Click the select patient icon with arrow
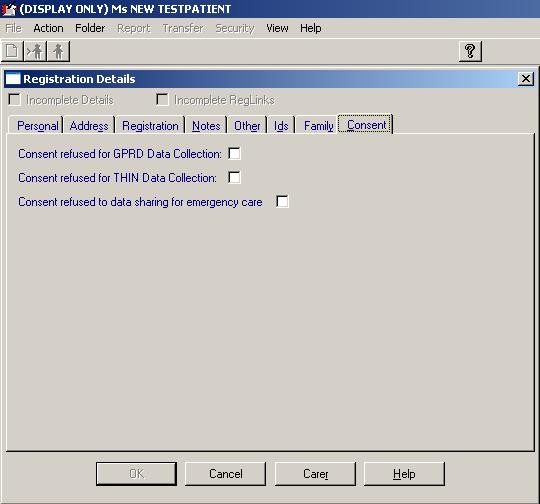 point(35,51)
